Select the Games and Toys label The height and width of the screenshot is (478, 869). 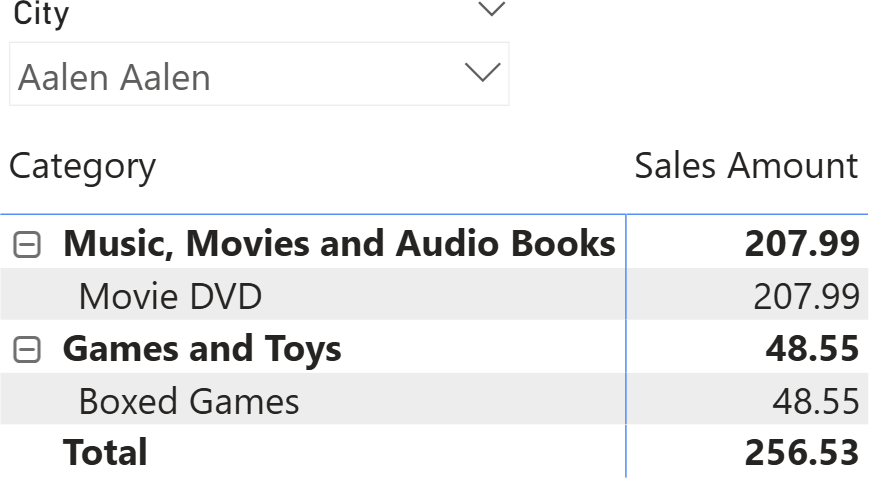tap(202, 349)
